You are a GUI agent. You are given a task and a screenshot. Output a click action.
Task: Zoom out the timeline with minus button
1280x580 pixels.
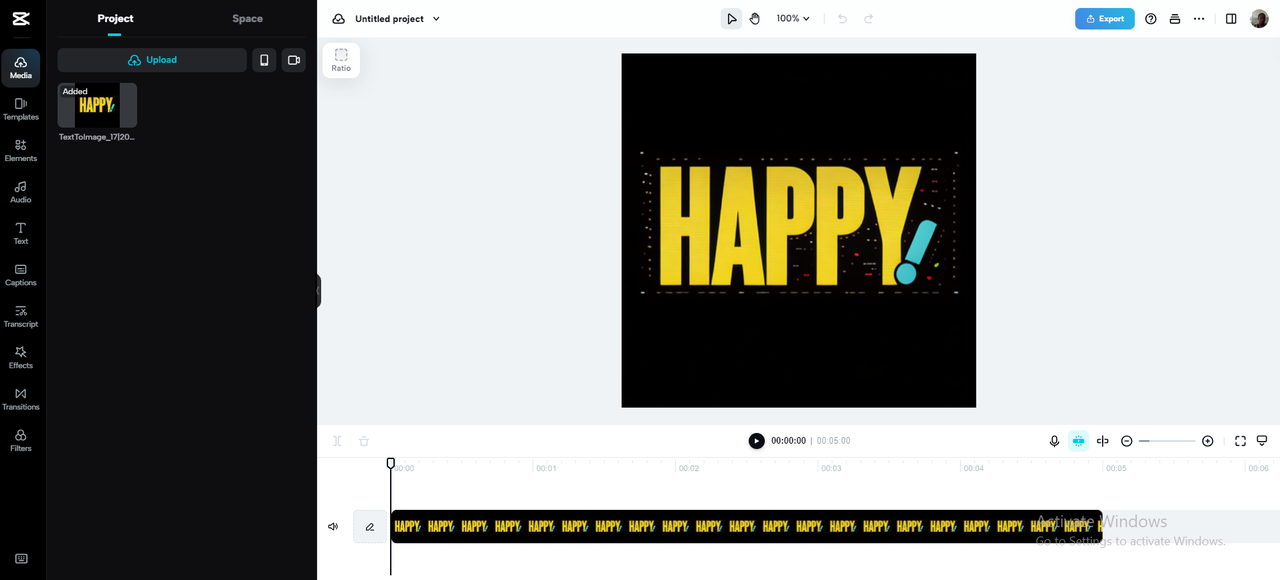pyautogui.click(x=1127, y=441)
